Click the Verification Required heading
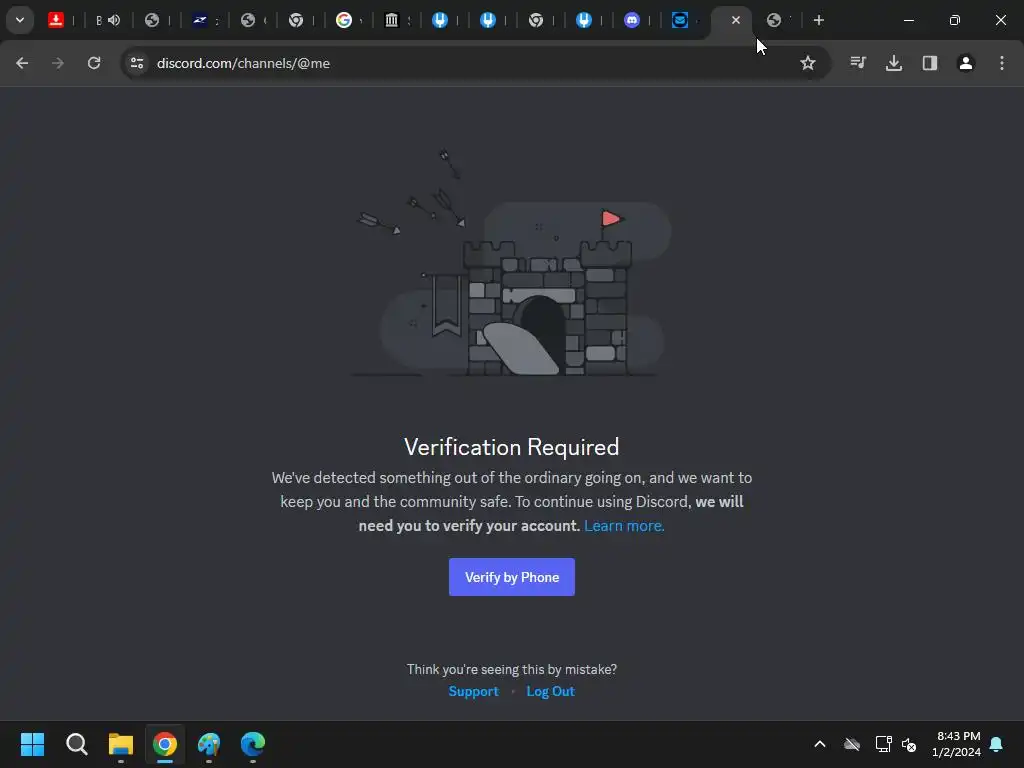The width and height of the screenshot is (1024, 768). pos(512,447)
